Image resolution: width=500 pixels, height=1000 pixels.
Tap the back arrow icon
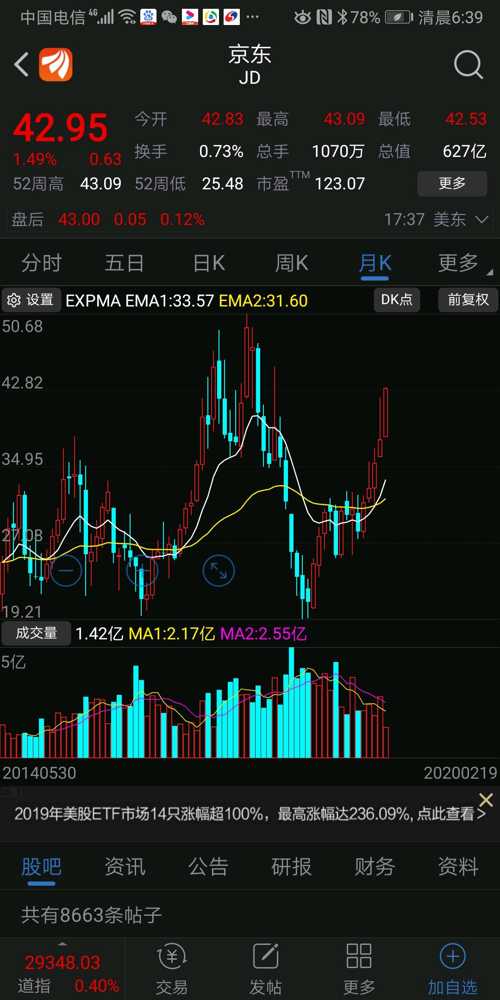coord(22,65)
